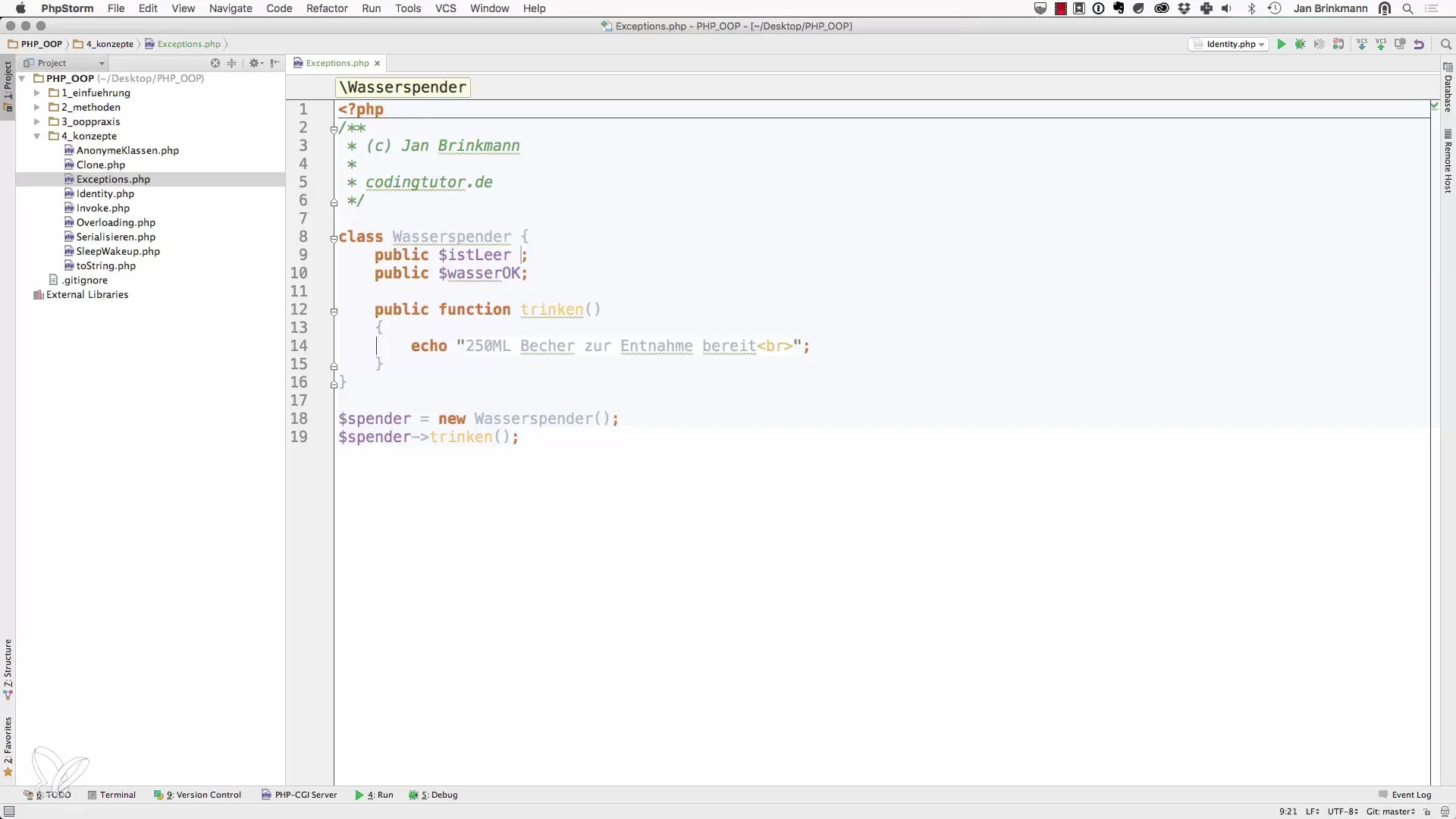Open the Apple menu
Viewport: 1456px width, 819px height.
pyautogui.click(x=20, y=8)
